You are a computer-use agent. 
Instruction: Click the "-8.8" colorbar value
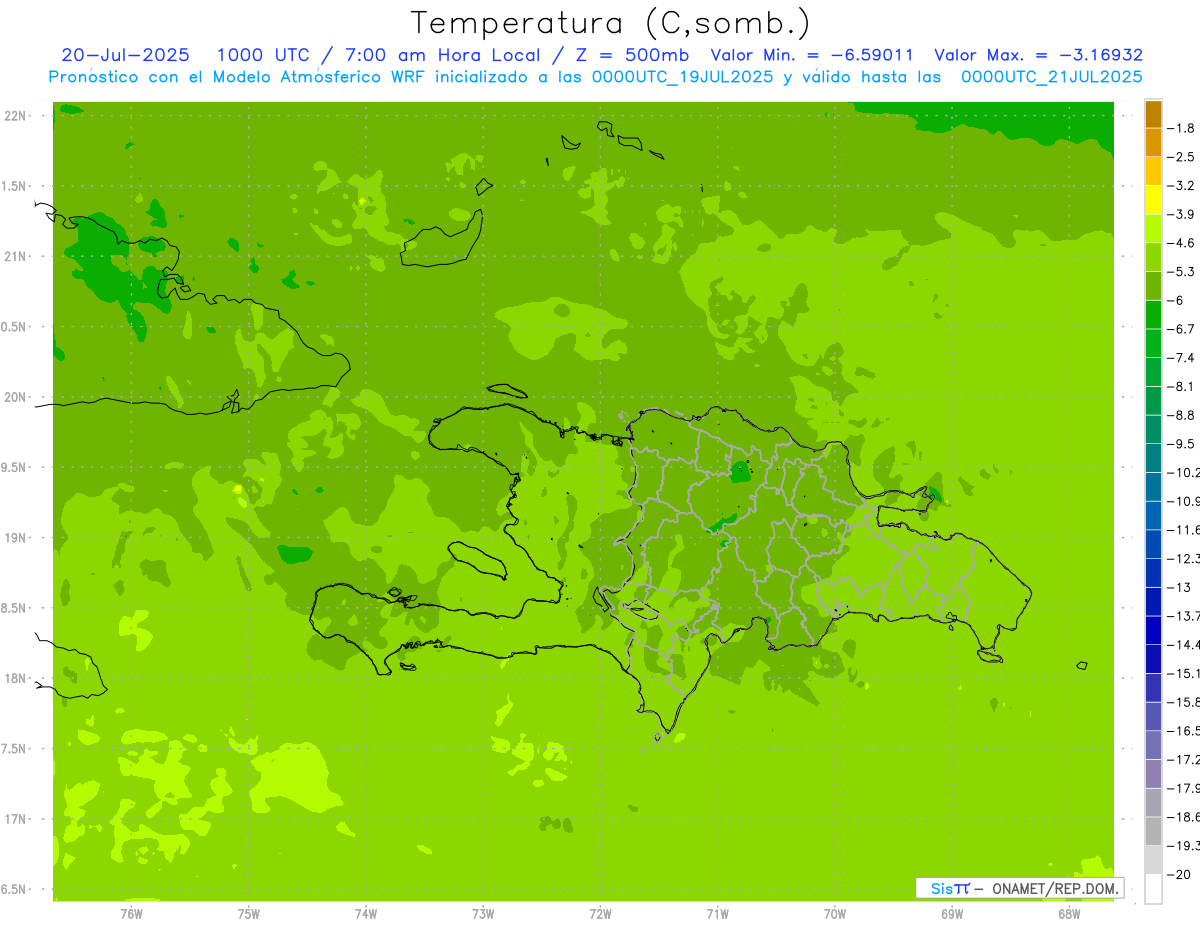[x=1181, y=415]
